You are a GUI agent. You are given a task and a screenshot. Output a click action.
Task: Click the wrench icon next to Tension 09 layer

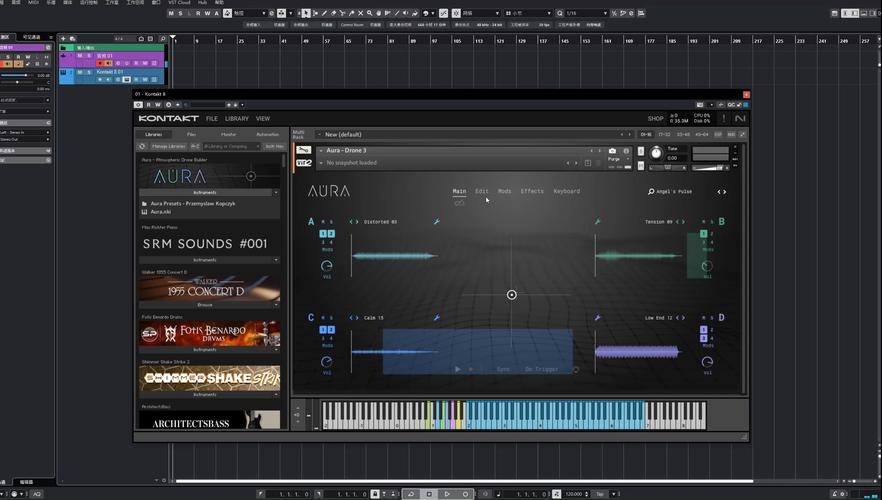coord(597,222)
